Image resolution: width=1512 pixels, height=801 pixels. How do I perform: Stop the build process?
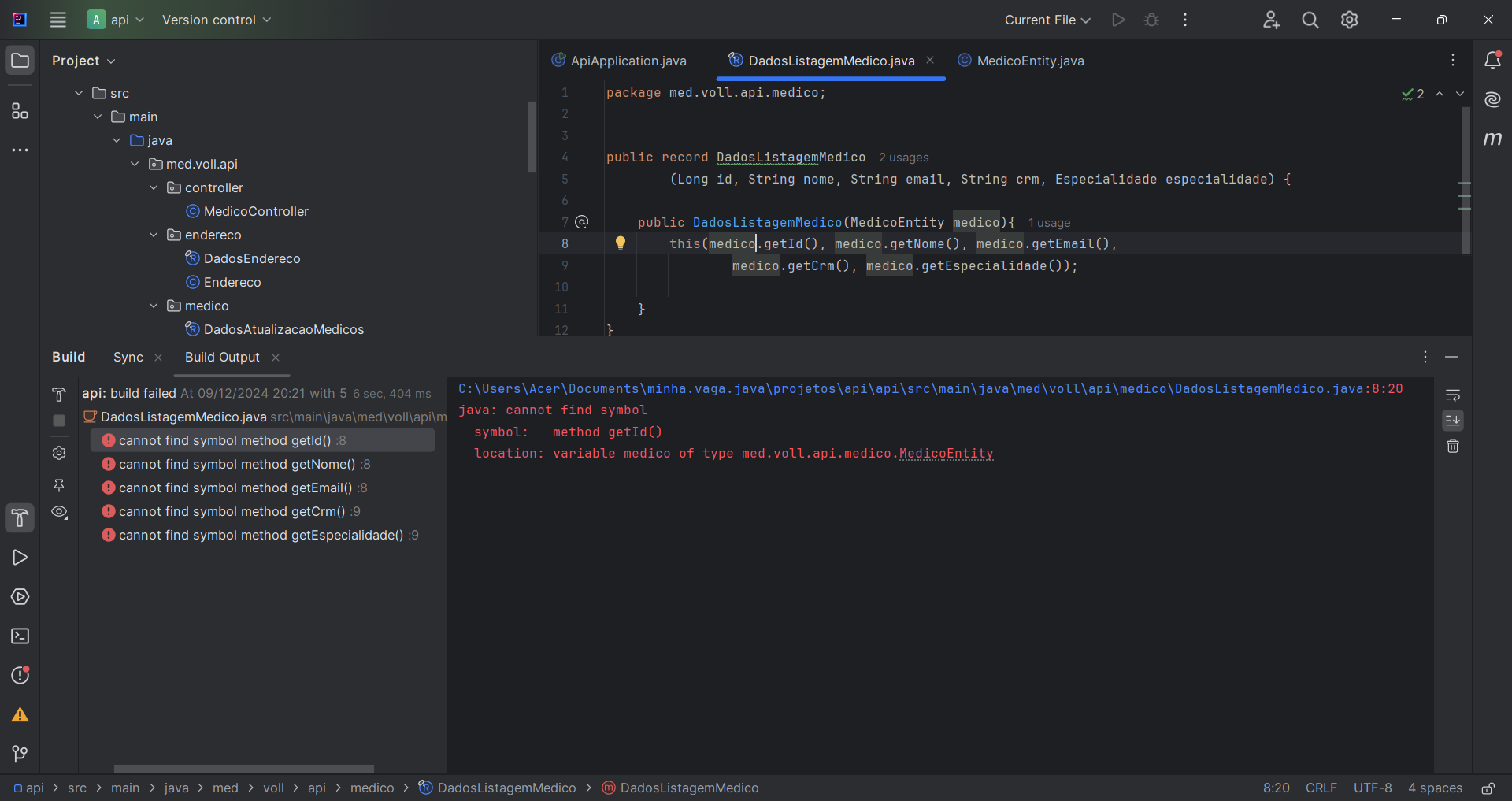point(59,421)
